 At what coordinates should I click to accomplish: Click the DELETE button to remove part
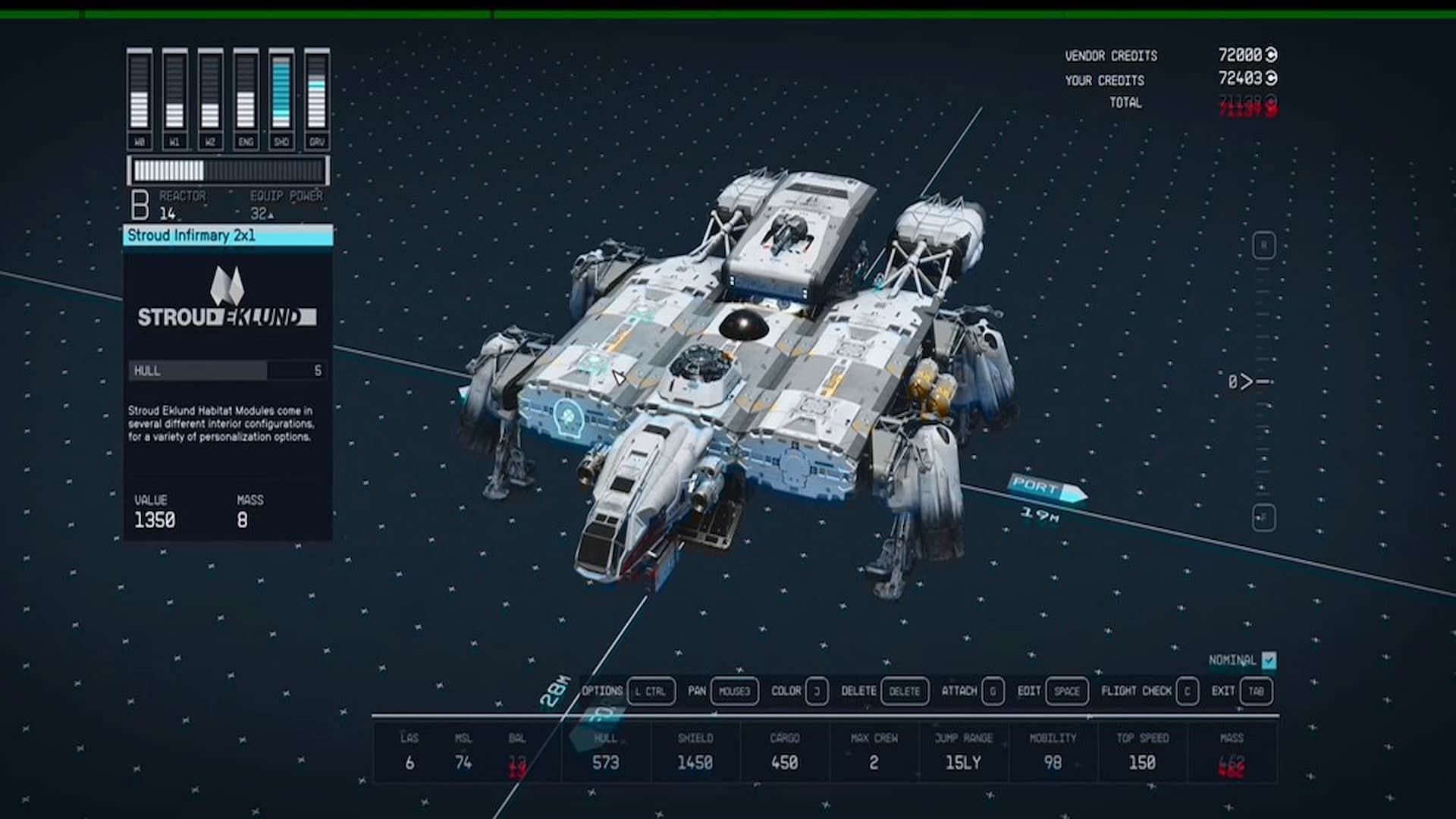pos(903,691)
